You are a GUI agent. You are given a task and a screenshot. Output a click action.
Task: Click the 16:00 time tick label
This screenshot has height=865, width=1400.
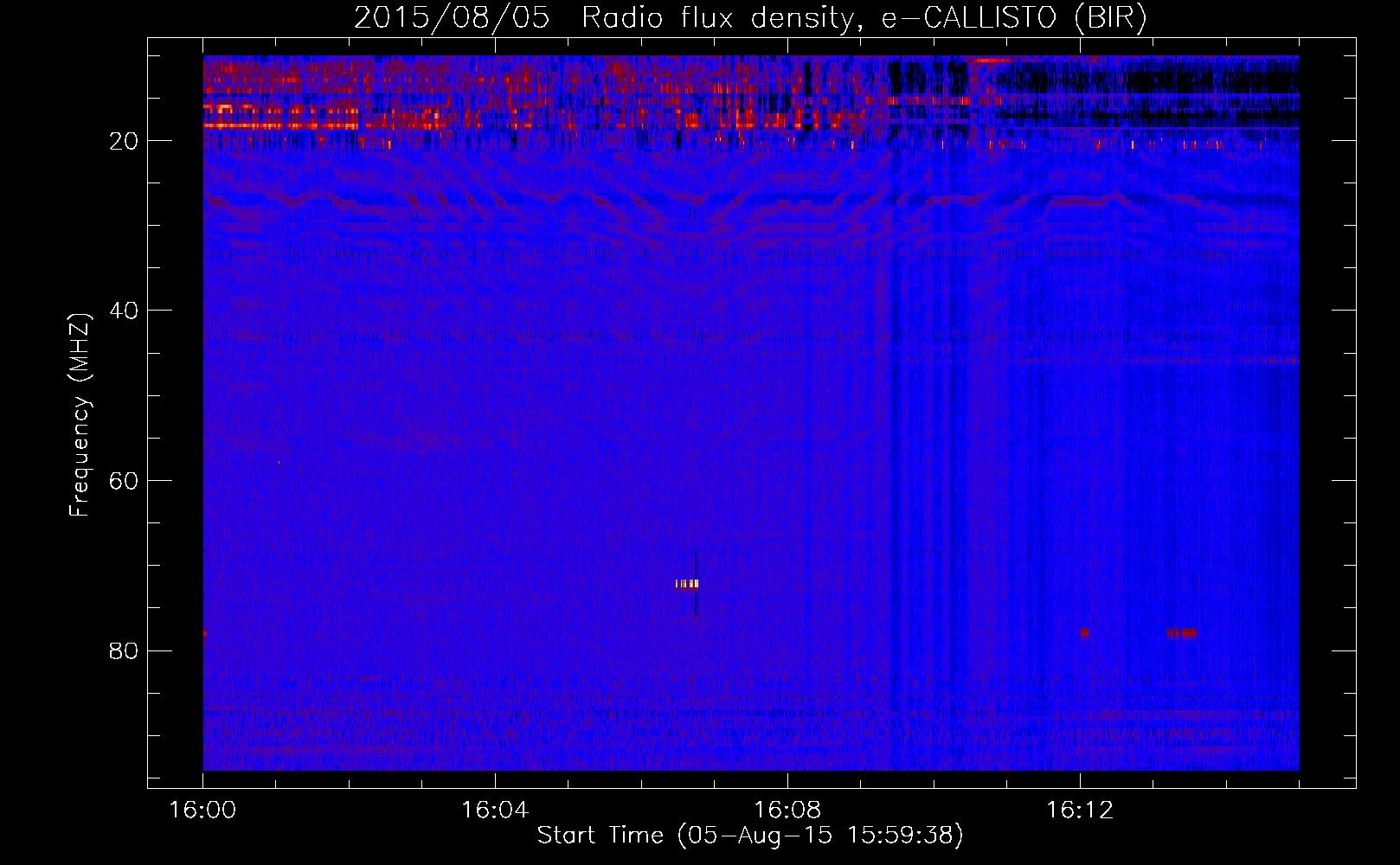pos(202,811)
